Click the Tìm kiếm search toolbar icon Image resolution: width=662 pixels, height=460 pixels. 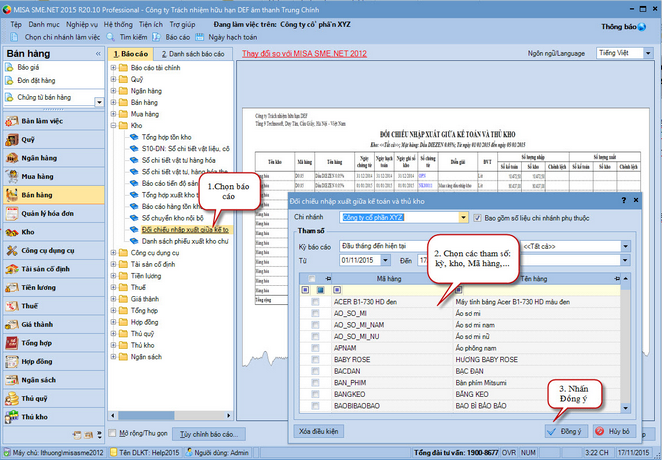[111, 37]
